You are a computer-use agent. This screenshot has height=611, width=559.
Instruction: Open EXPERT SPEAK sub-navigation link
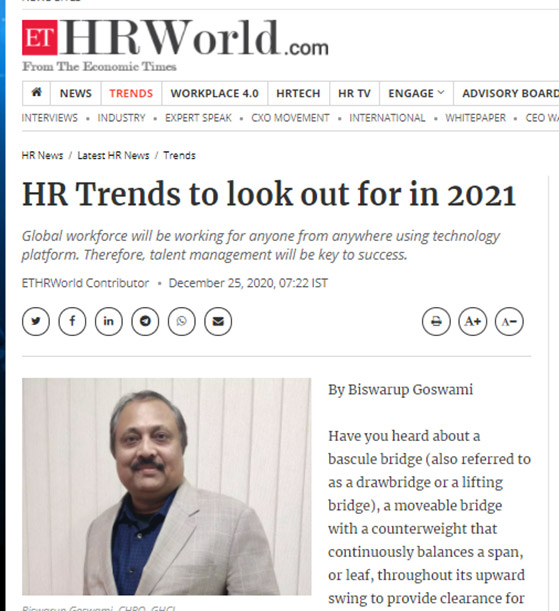point(198,118)
